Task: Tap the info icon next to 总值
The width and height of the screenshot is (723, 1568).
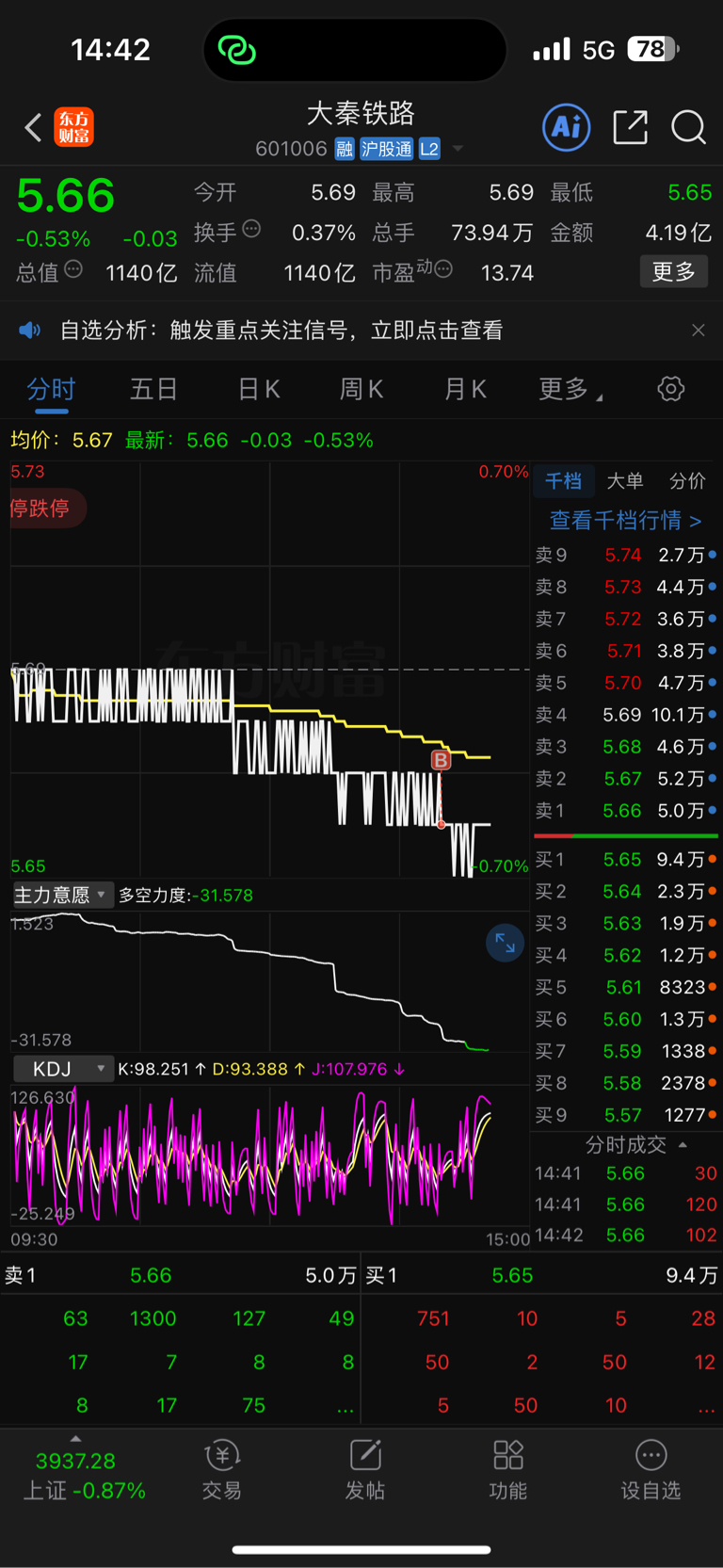Action: (x=73, y=269)
